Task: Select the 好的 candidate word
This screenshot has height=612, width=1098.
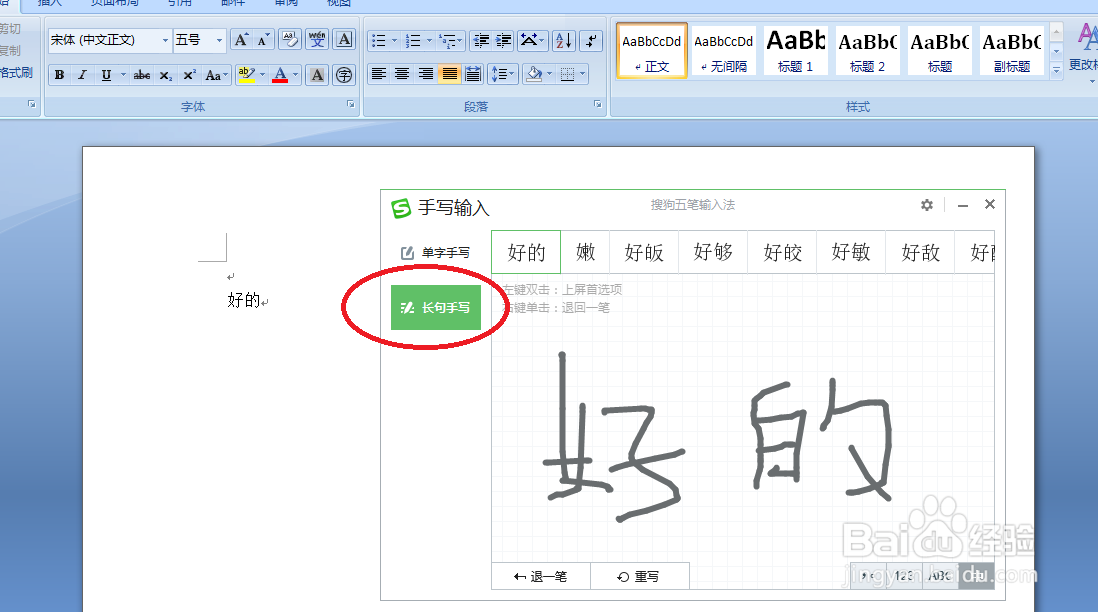Action: coord(526,252)
